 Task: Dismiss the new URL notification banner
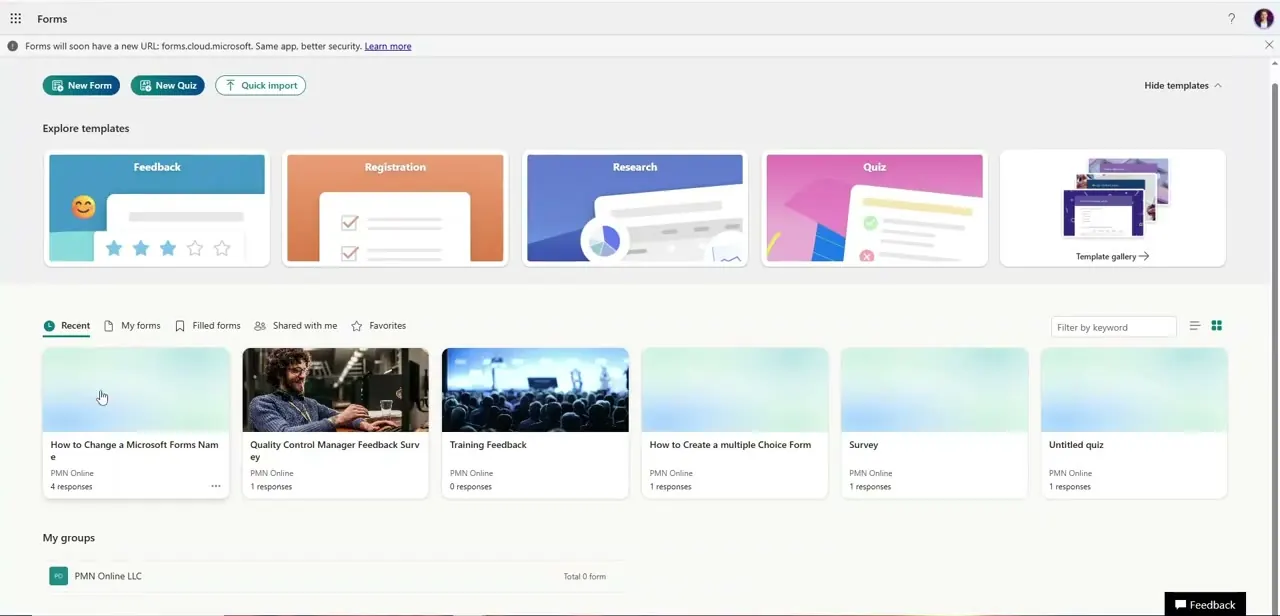coord(1269,46)
